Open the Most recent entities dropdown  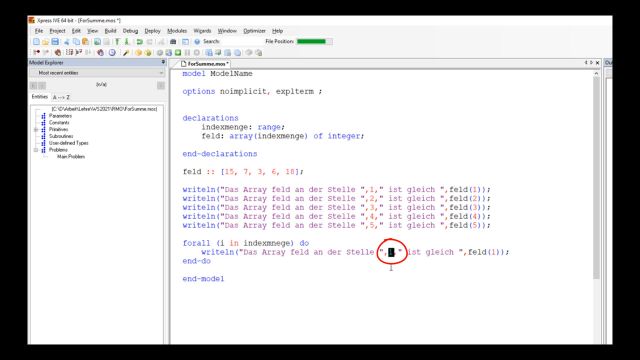(x=97, y=73)
